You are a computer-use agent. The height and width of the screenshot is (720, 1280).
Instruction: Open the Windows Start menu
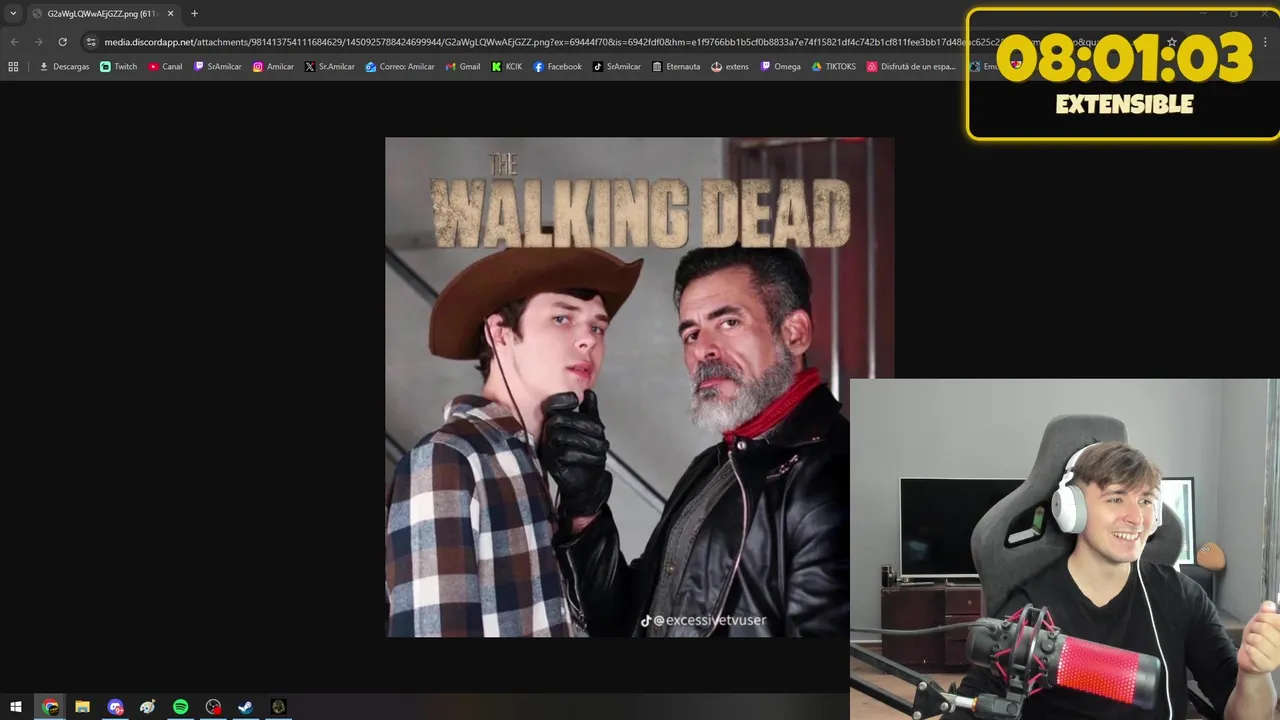(16, 707)
